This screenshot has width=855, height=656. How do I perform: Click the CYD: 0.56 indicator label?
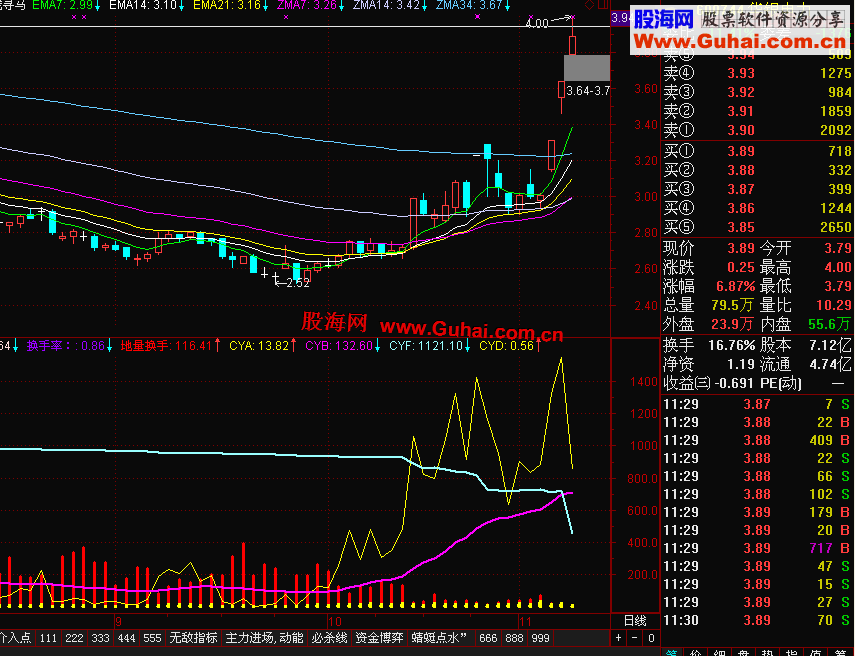click(510, 345)
